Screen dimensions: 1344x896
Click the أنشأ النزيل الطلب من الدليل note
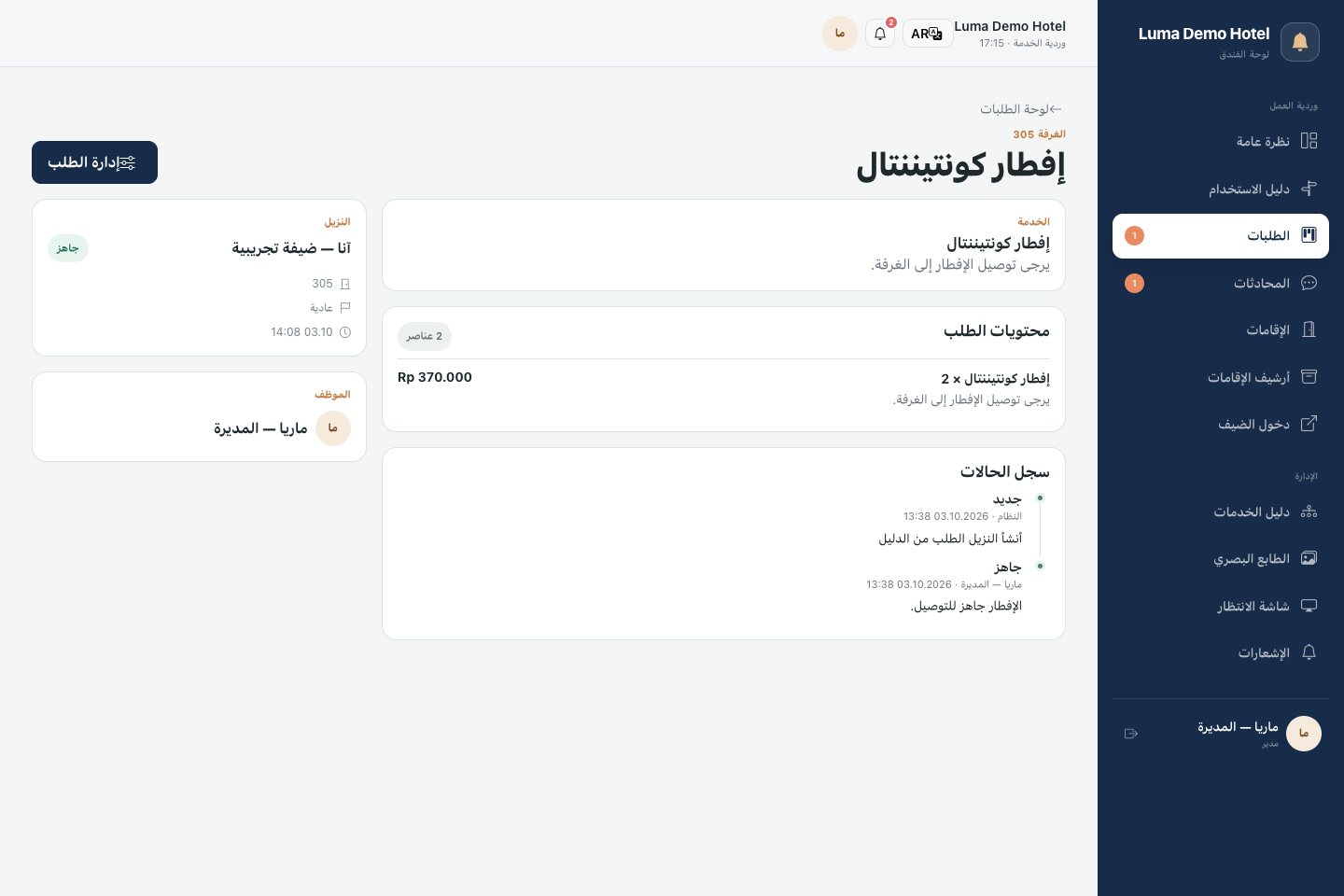[950, 539]
